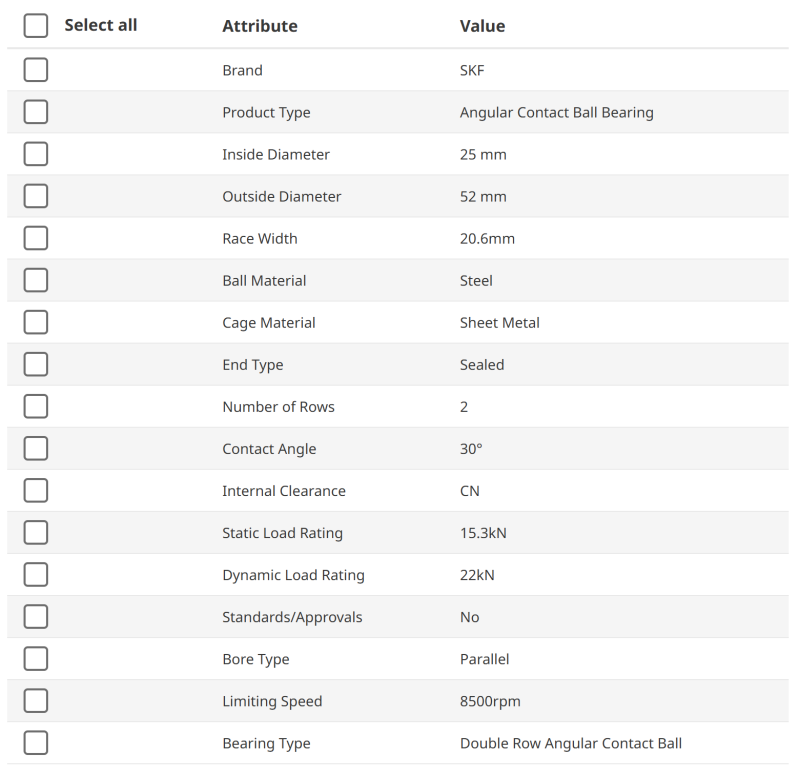The width and height of the screenshot is (800, 774).
Task: Toggle the Internal Clearance checkbox
Action: (x=36, y=490)
